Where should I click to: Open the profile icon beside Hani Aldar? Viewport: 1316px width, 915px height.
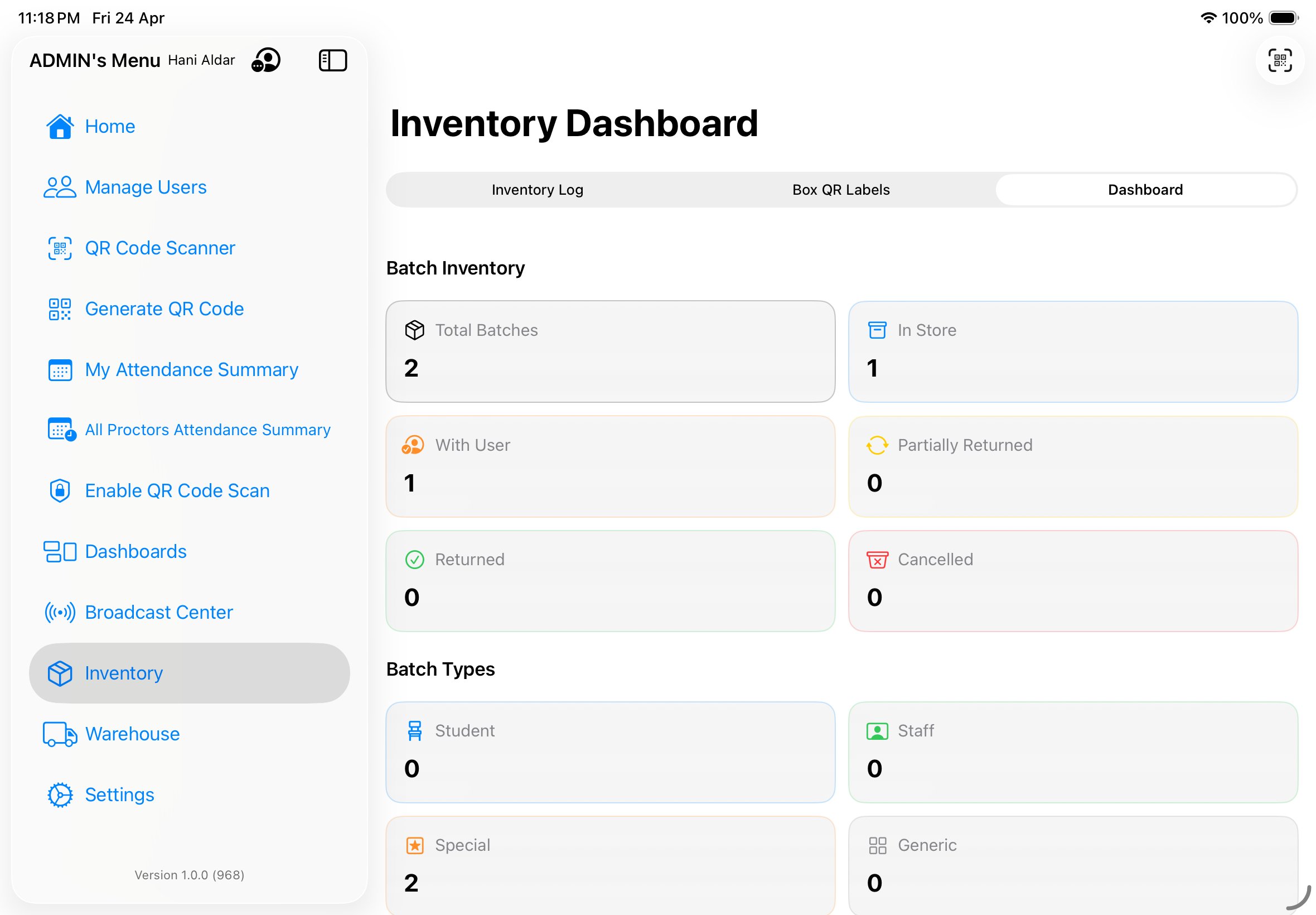266,60
